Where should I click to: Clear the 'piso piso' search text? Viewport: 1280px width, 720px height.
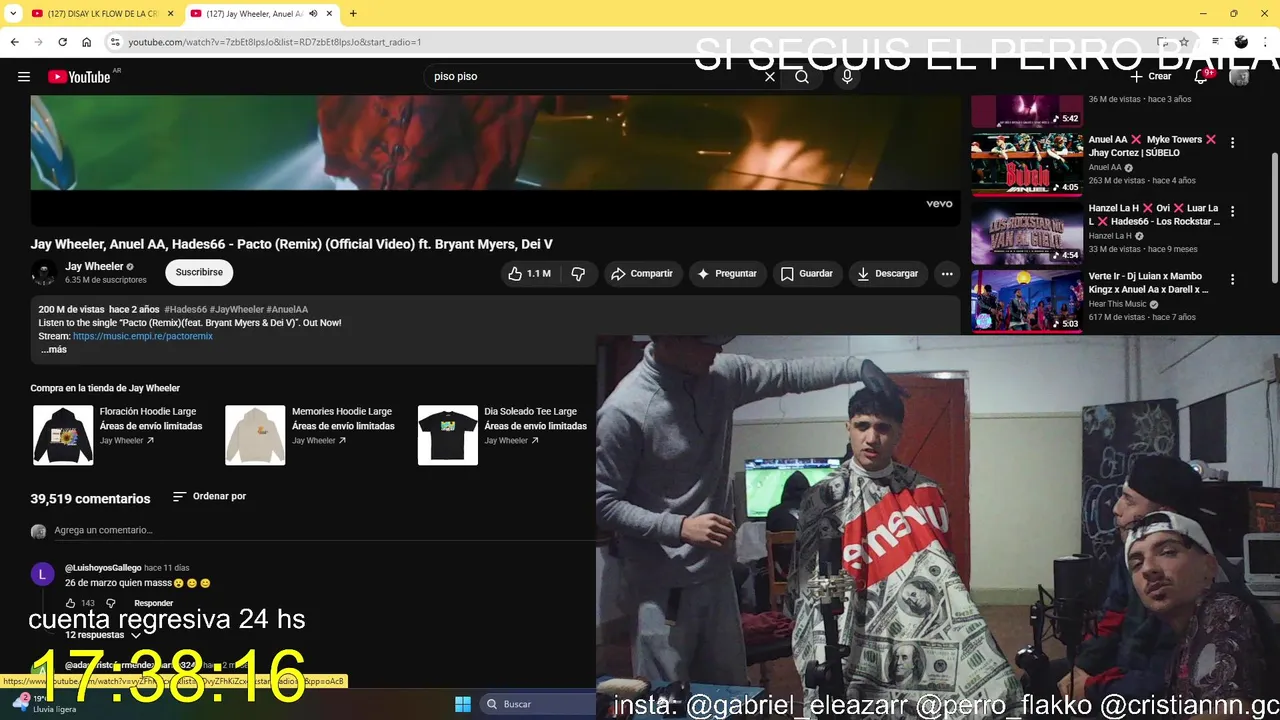coord(770,77)
